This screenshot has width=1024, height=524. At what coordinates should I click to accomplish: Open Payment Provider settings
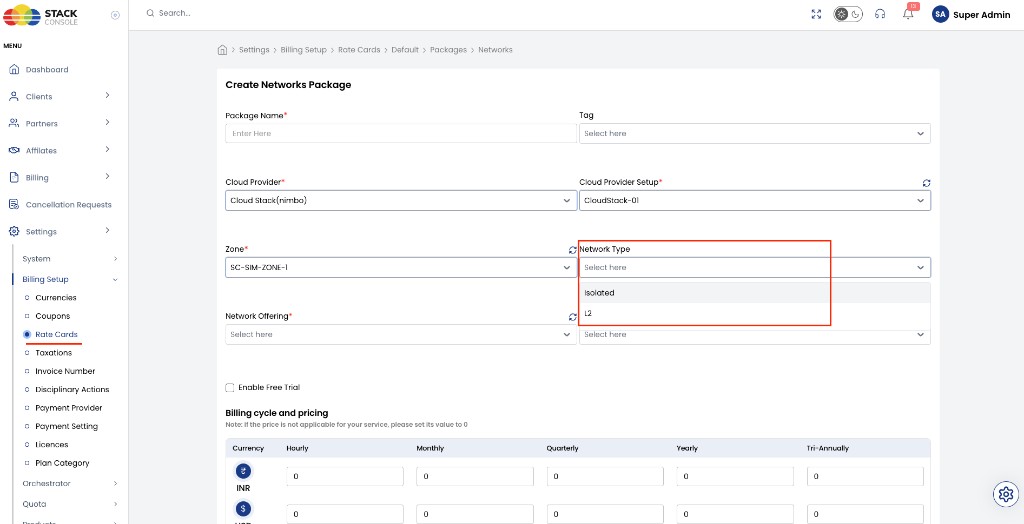click(69, 407)
